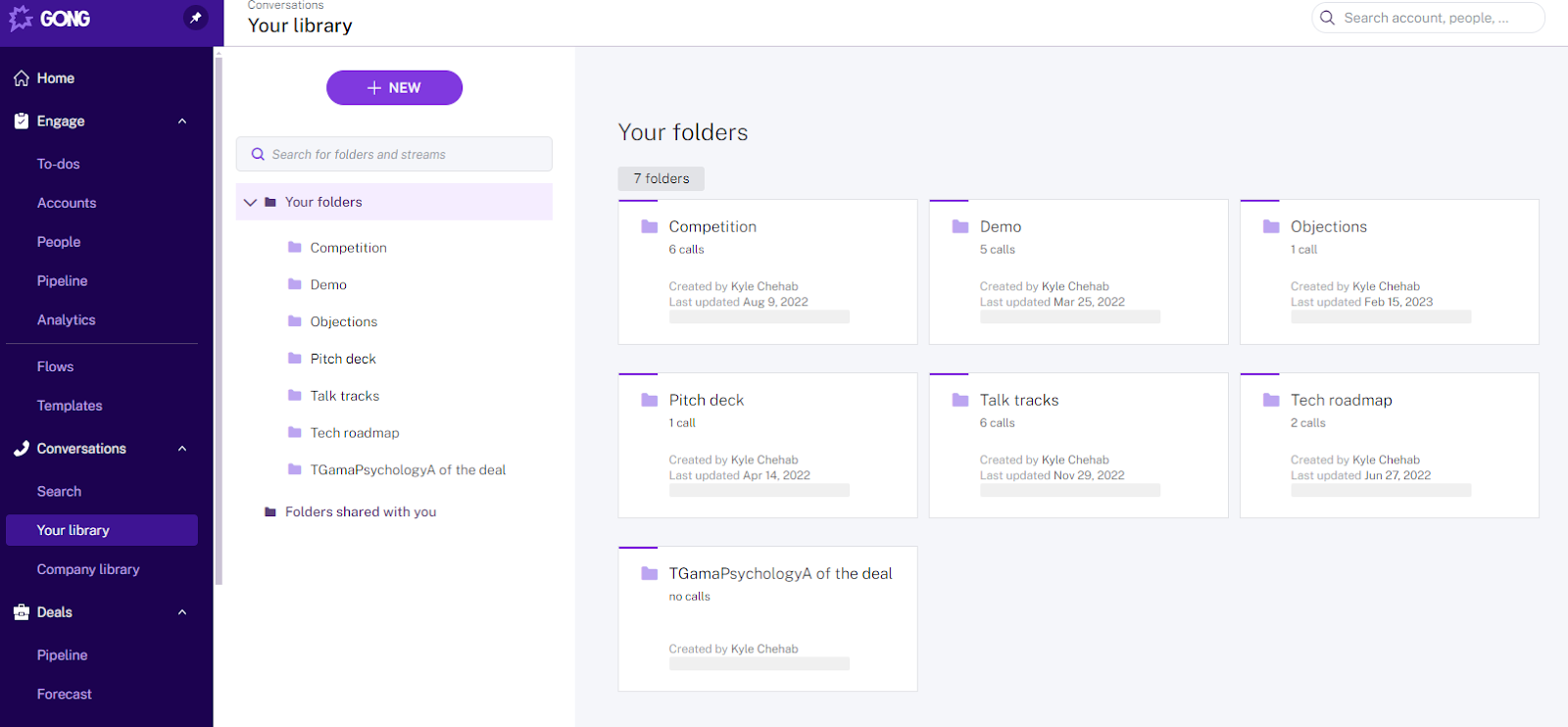
Task: Select Your library in the sidebar
Action: 102,530
